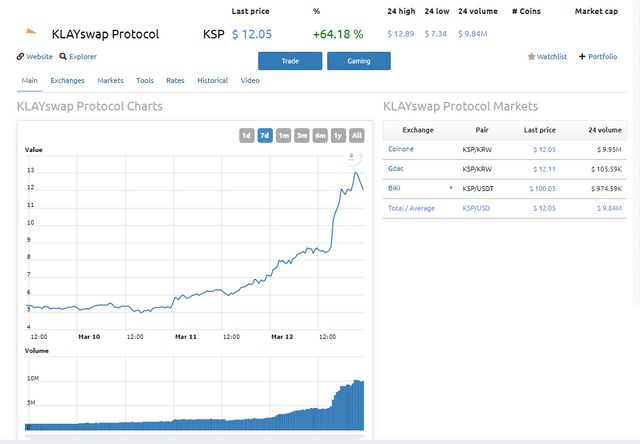Click the KSP ticker symbol
Viewport: 640px width, 444px height.
[213, 34]
